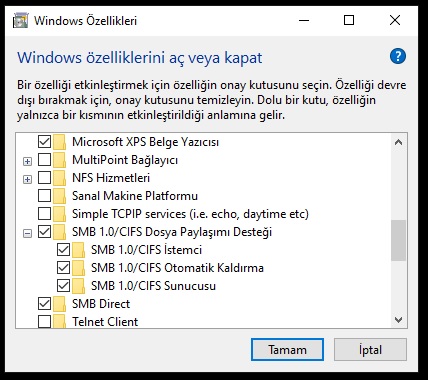Uncheck SMB 1.0/CIFS Otomatik Kaldırma checkbox

(63, 268)
